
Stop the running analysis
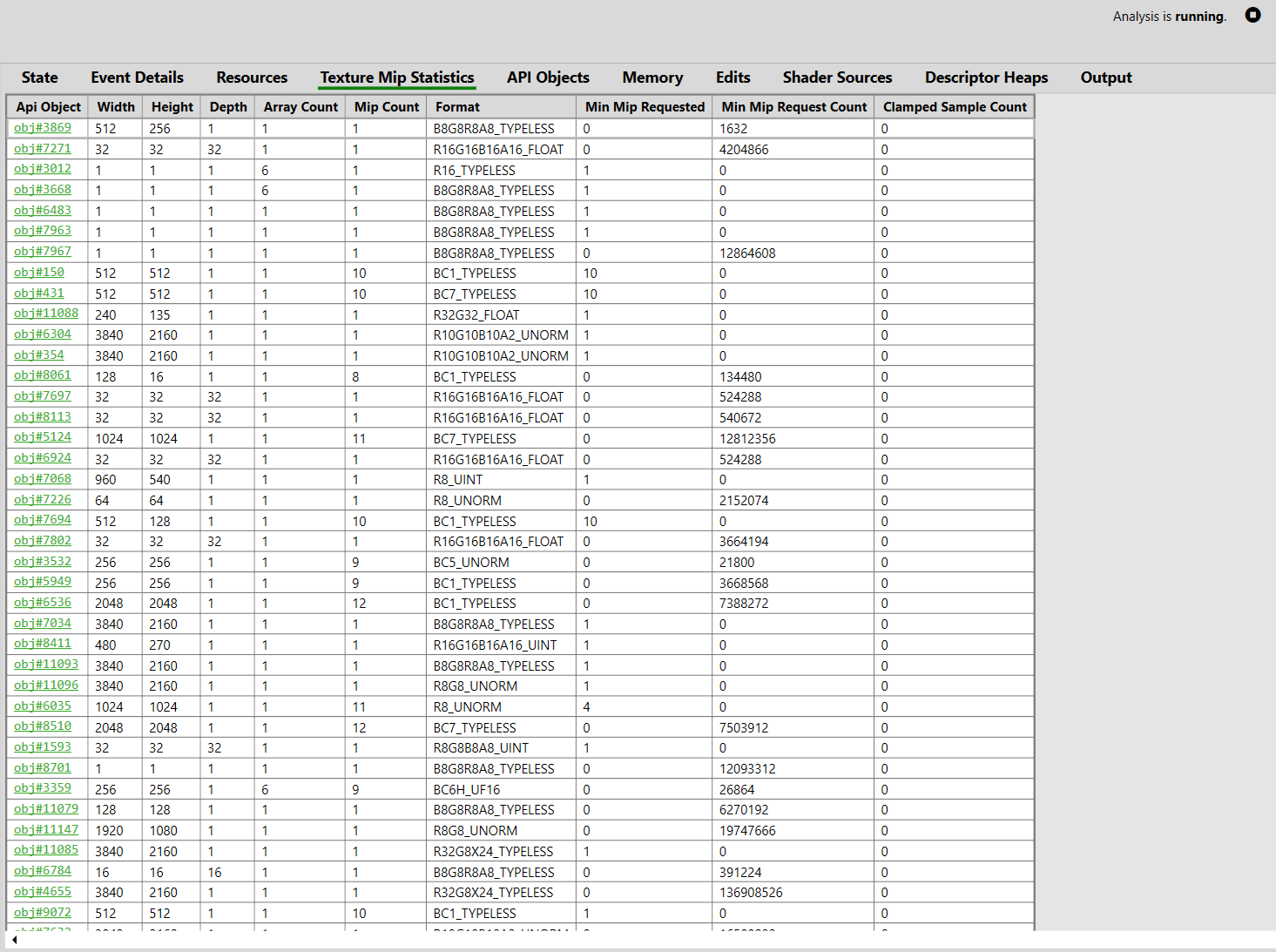point(1252,15)
